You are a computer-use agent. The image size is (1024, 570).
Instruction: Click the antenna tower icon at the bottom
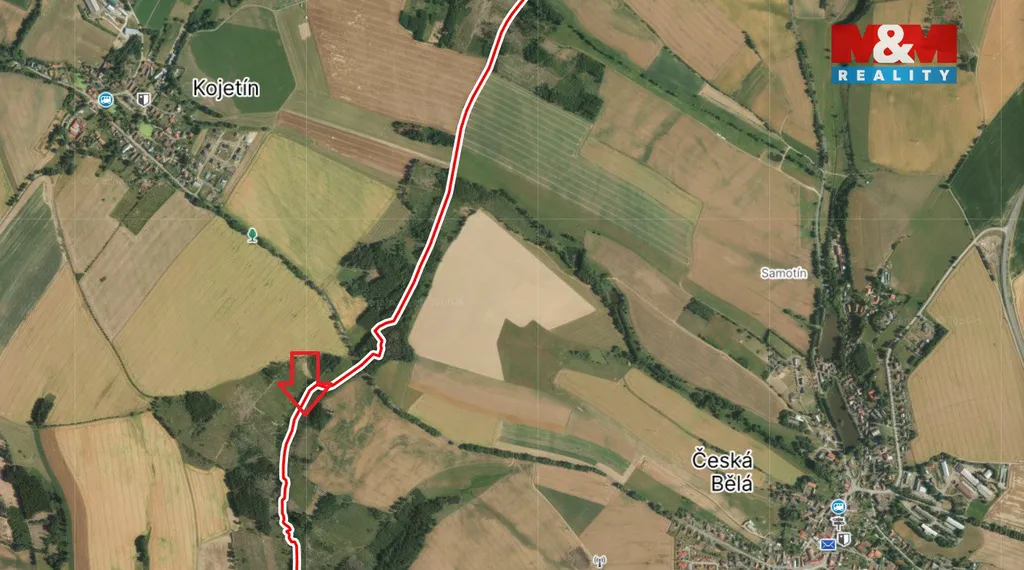(599, 561)
